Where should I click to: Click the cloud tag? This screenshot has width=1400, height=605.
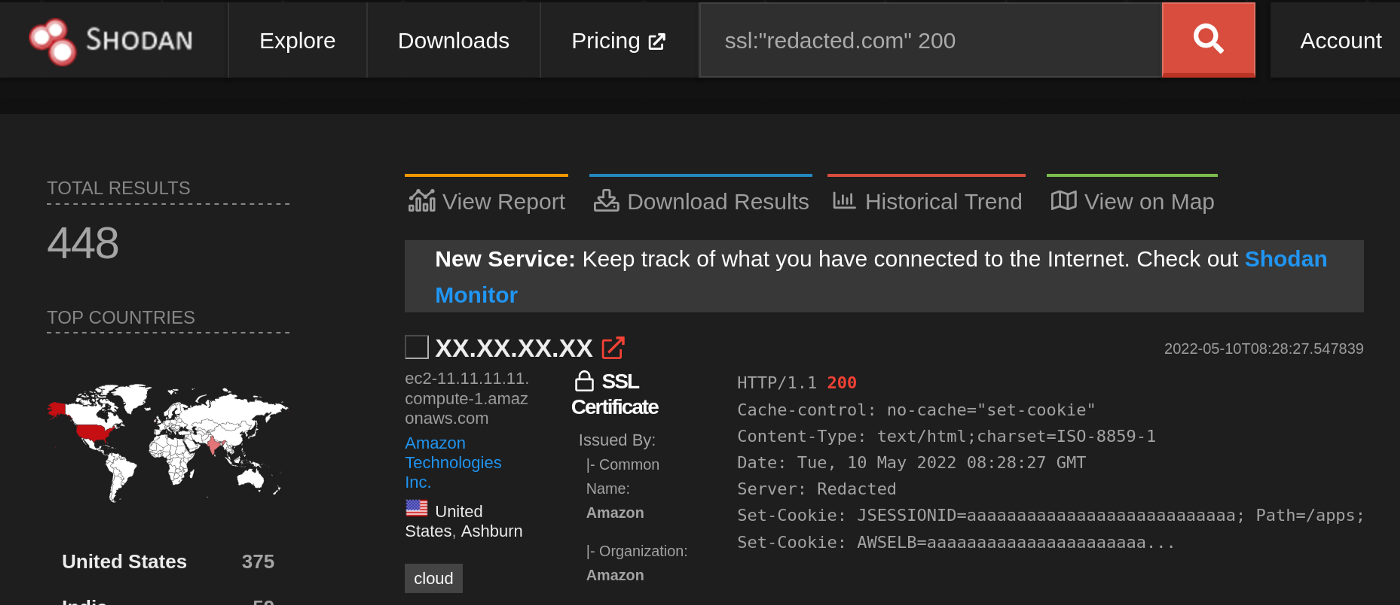click(434, 578)
